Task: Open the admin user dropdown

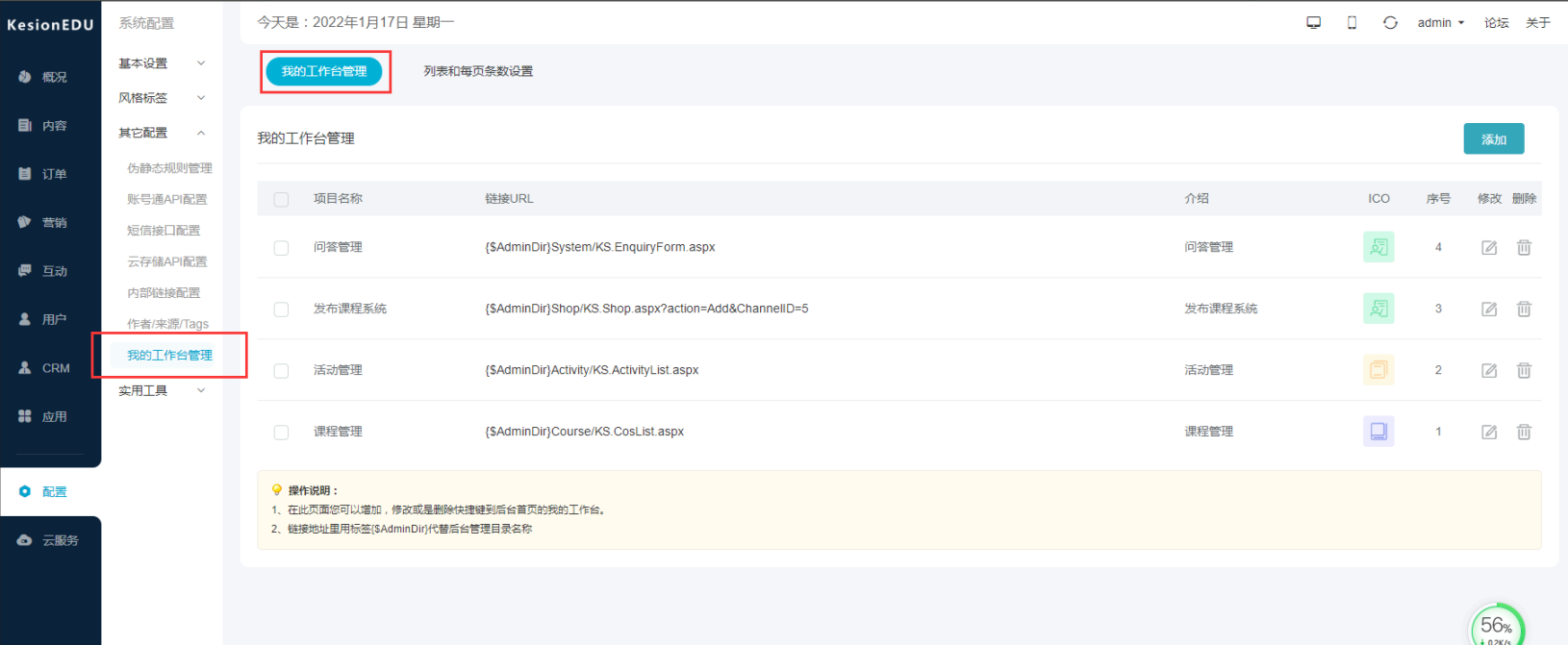Action: point(1440,22)
